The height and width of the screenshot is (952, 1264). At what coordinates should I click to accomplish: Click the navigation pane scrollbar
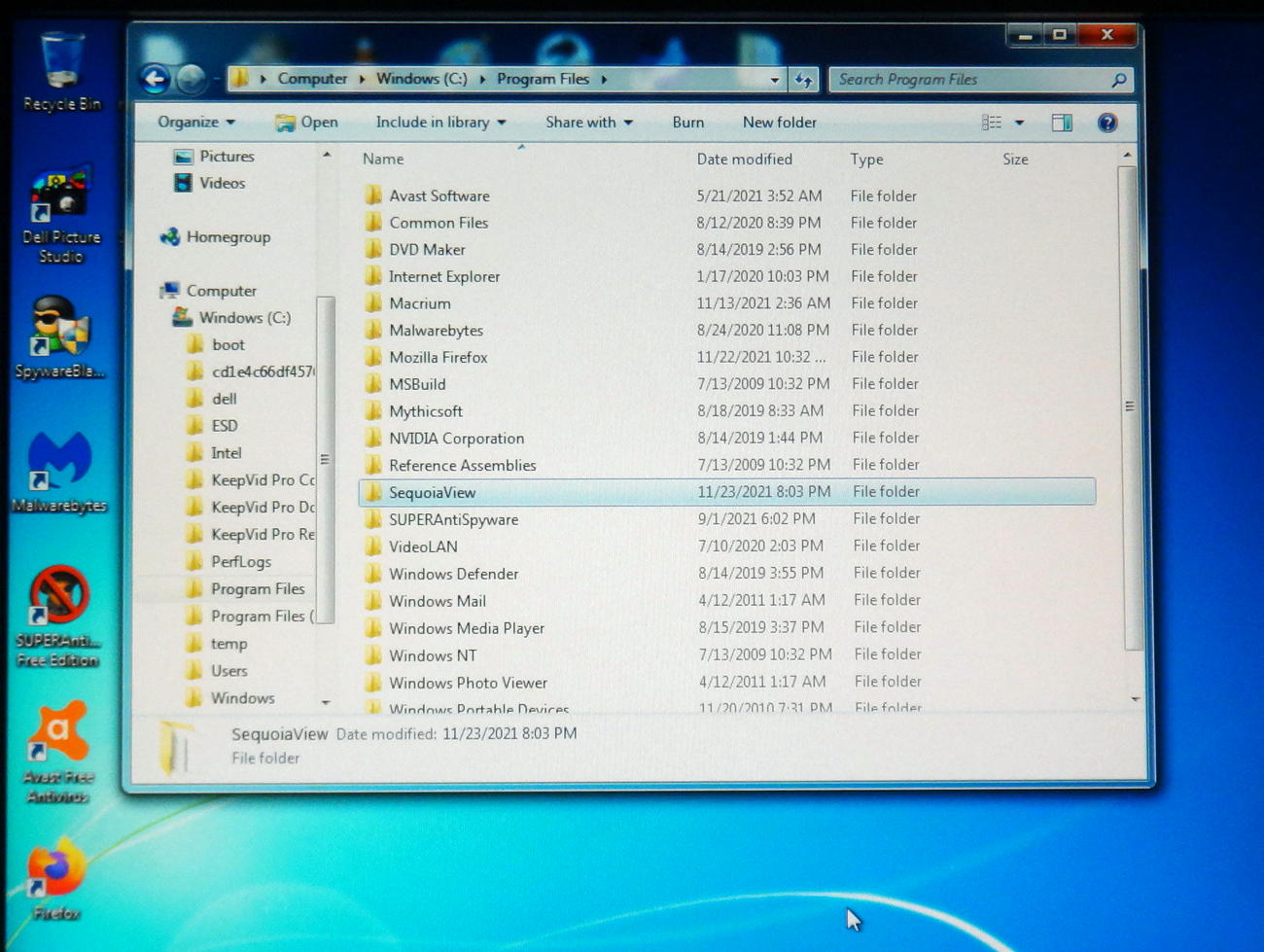click(x=325, y=459)
